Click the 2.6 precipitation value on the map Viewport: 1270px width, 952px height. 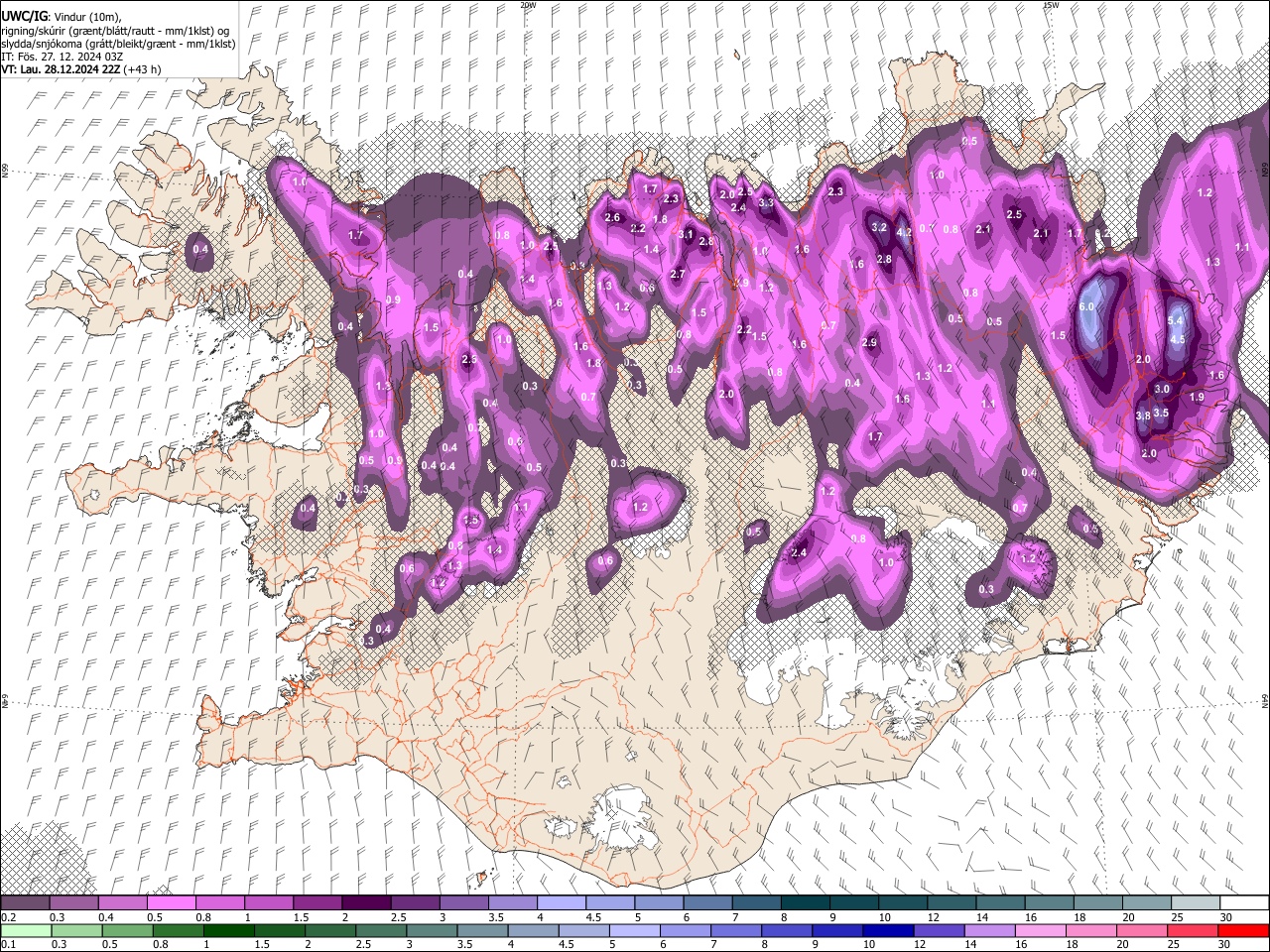click(x=612, y=217)
